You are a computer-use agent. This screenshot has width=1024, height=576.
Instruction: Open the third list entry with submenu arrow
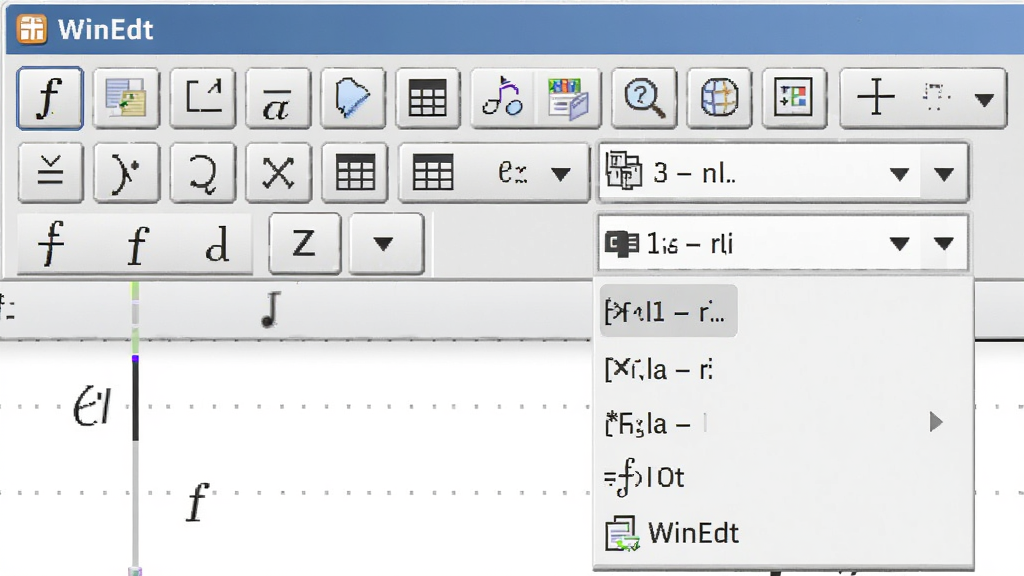click(784, 423)
